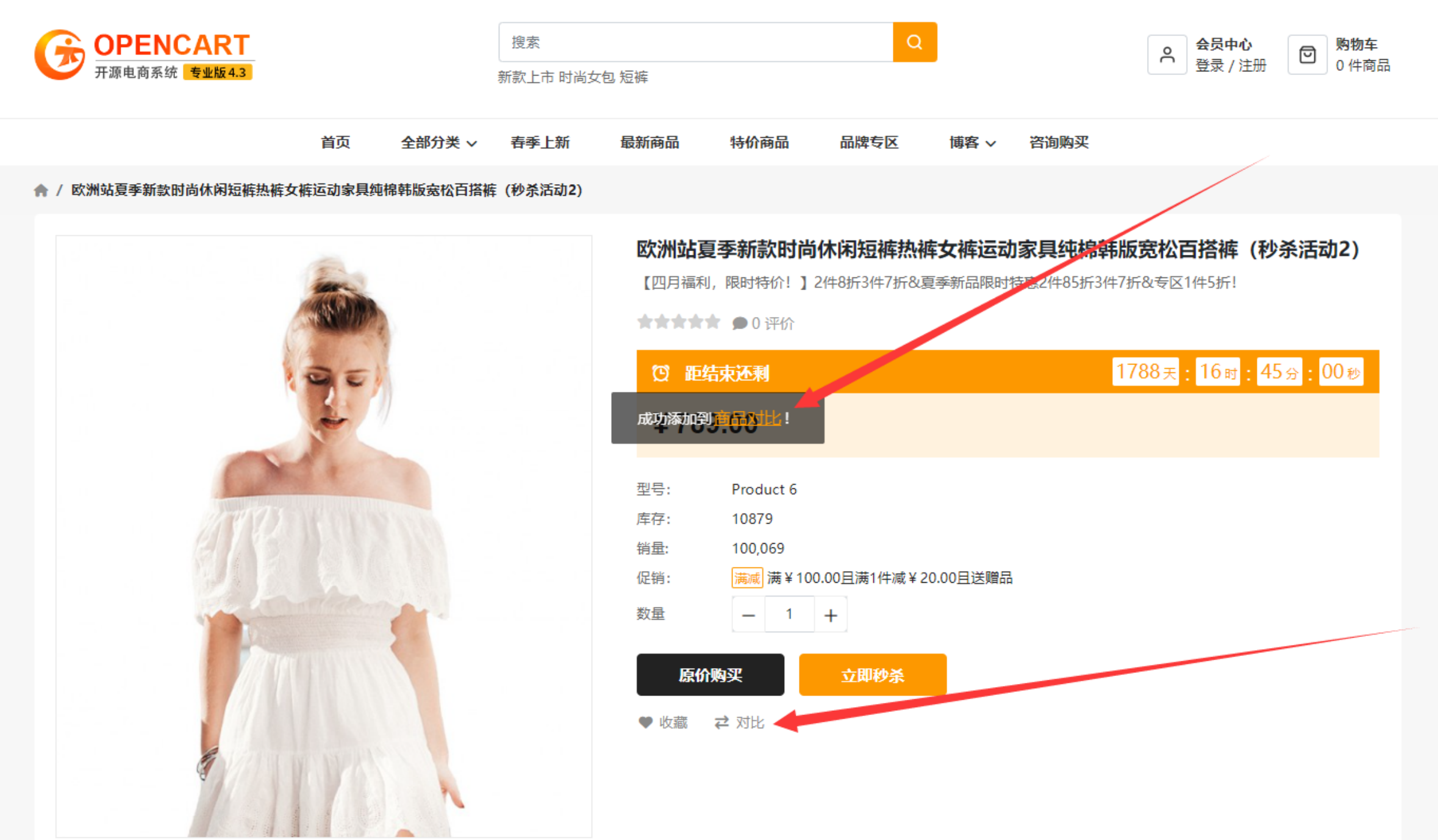Click the breadcrumb product title link
The height and width of the screenshot is (840, 1438).
pyautogui.click(x=327, y=190)
